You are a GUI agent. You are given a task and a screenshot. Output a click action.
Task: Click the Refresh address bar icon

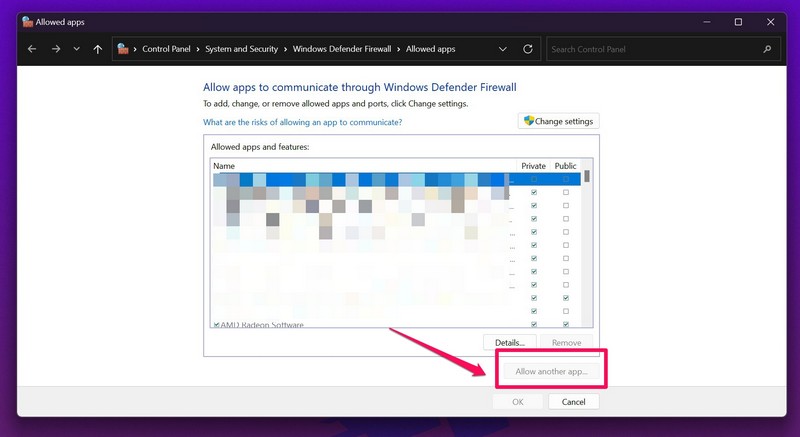[528, 48]
